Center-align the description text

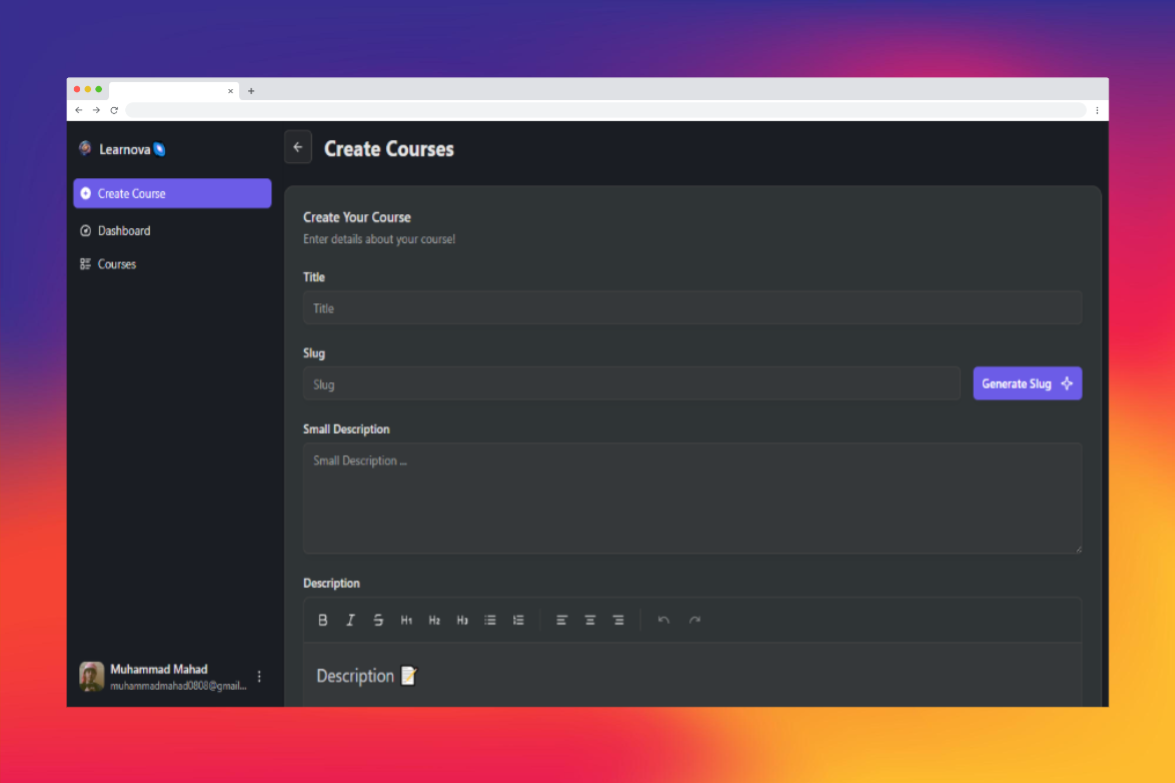pos(590,620)
